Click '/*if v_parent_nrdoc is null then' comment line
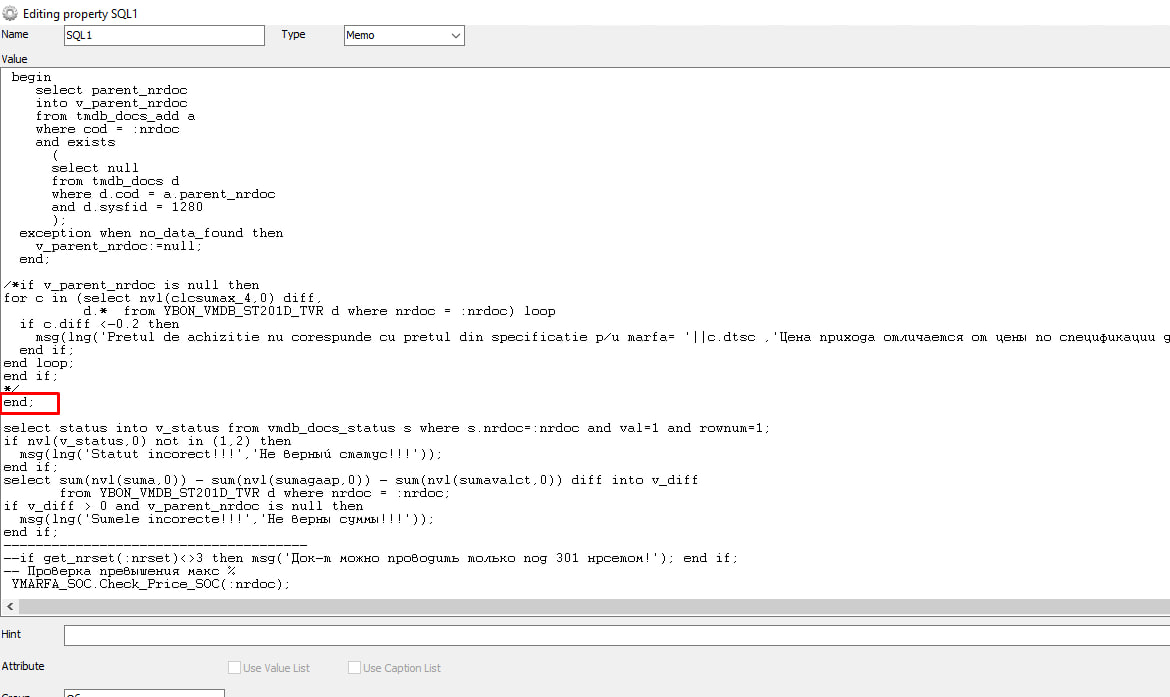This screenshot has width=1170, height=697. click(131, 285)
